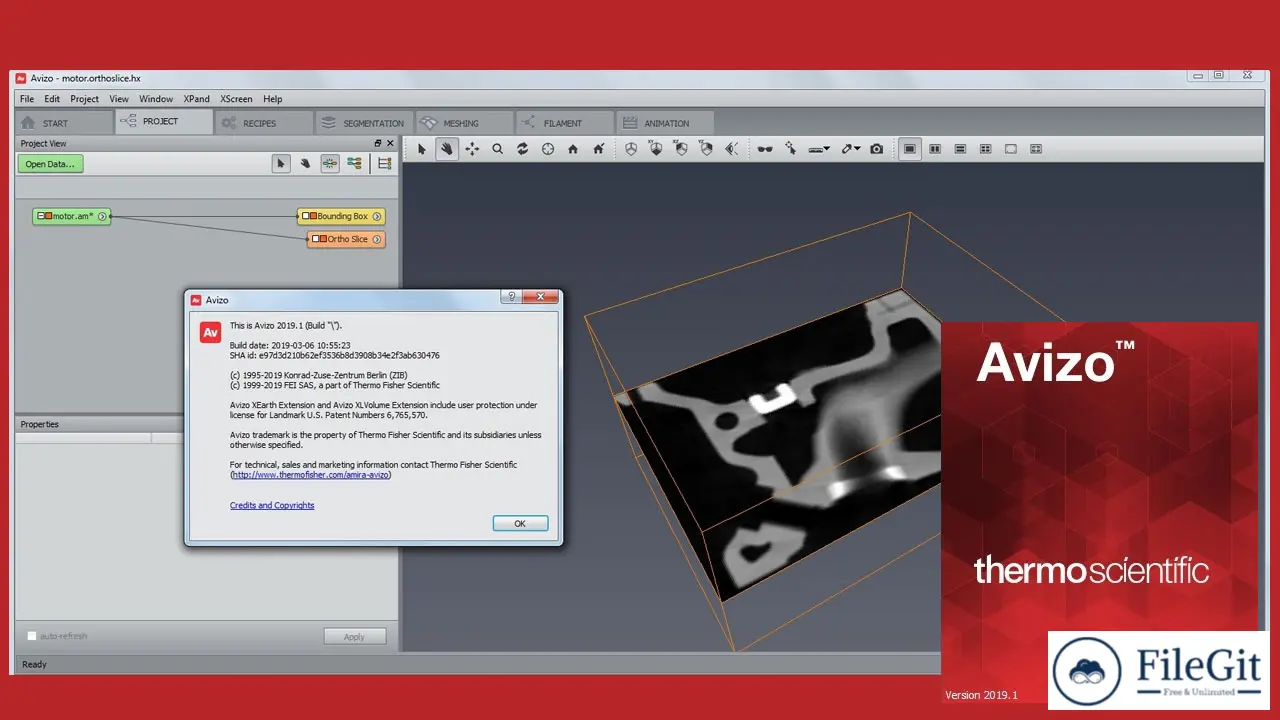Switch to four viewers layout
This screenshot has width=1280, height=720.
click(985, 149)
